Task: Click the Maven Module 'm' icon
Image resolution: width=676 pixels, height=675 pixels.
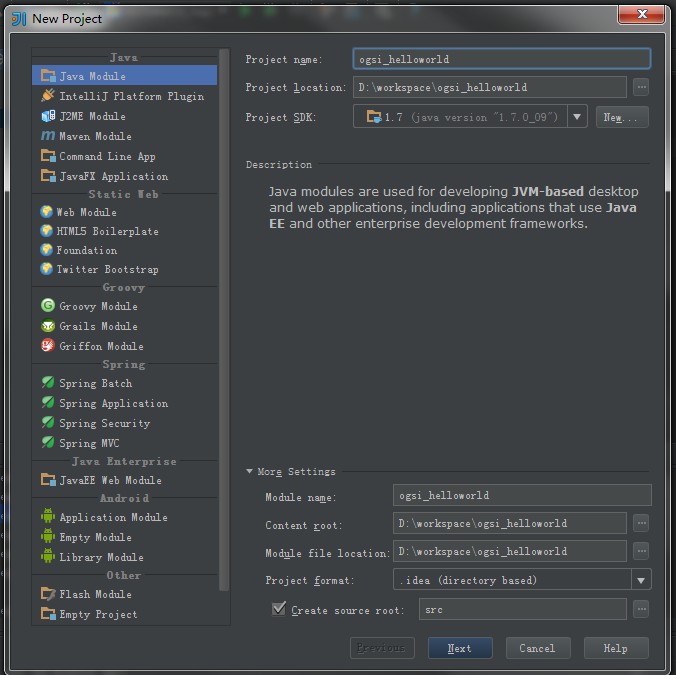Action: point(48,136)
